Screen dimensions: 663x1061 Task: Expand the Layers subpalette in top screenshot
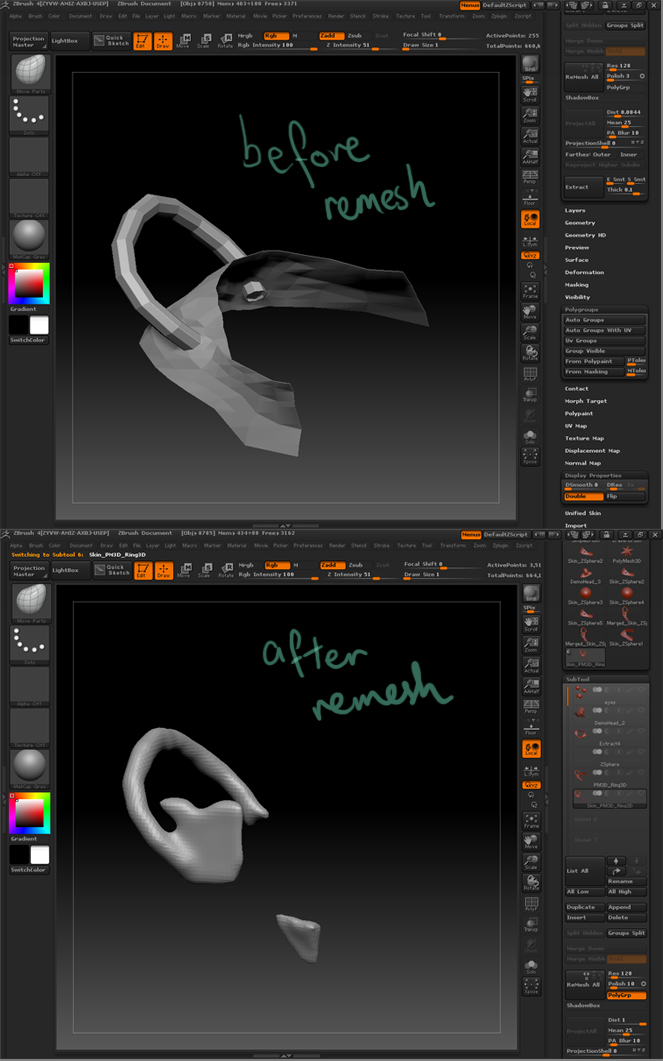click(575, 210)
